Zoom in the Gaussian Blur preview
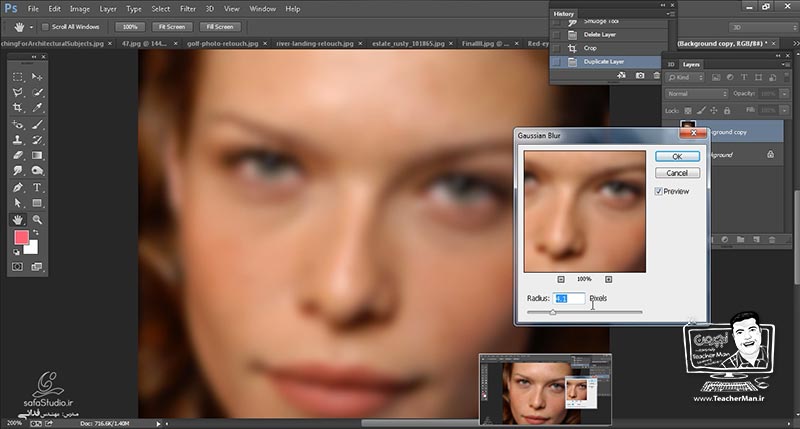Image resolution: width=800 pixels, height=429 pixels. pyautogui.click(x=608, y=279)
